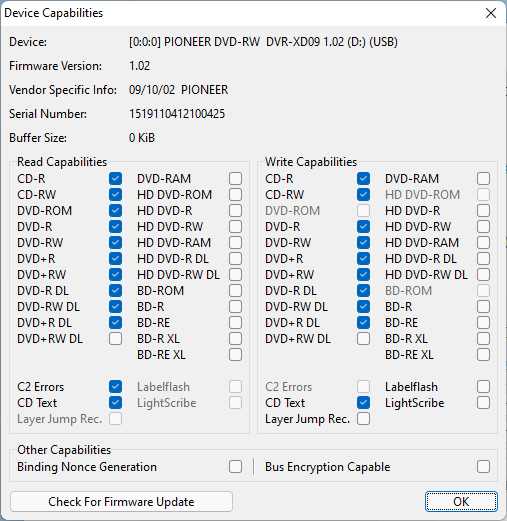Image resolution: width=507 pixels, height=521 pixels.
Task: Toggle DVD+R checkbox under Write Capabilities
Action: click(x=363, y=259)
